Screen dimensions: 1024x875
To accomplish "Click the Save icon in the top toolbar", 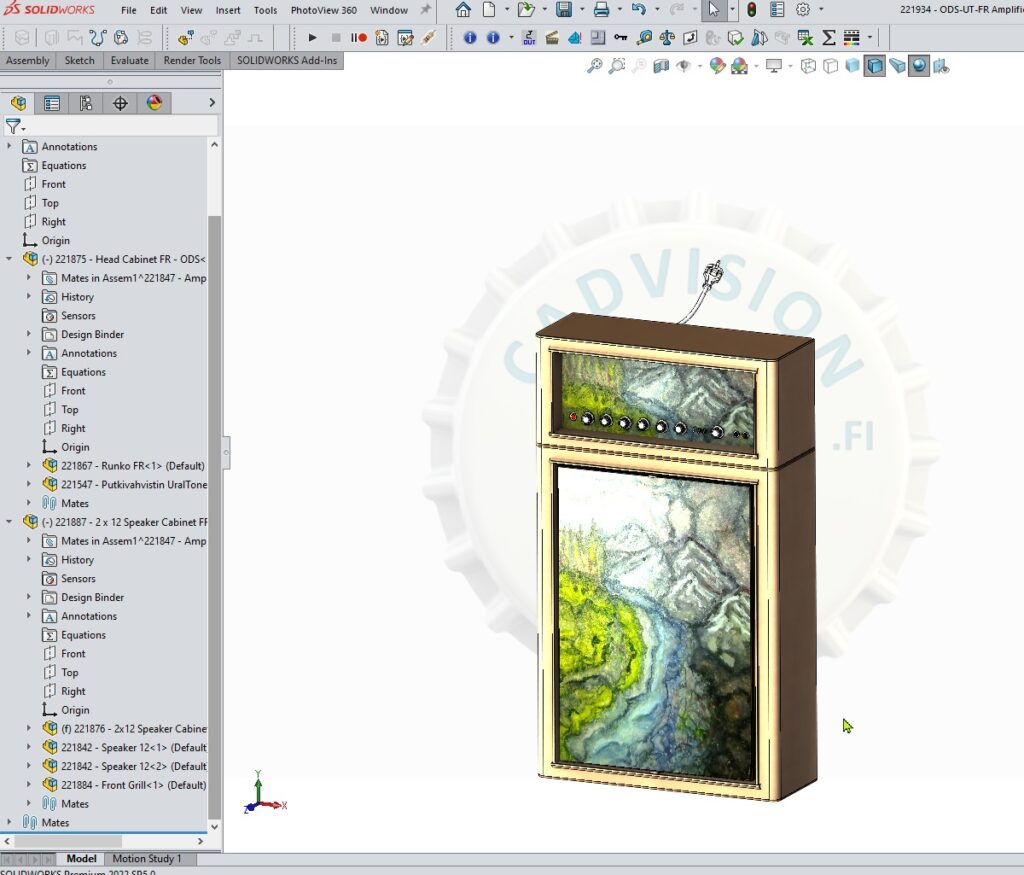I will (564, 10).
